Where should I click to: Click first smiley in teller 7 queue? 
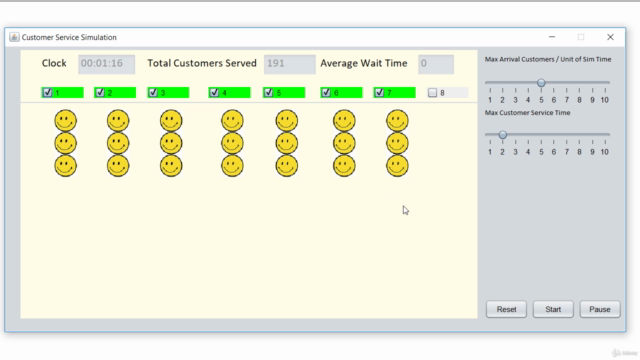coord(397,120)
